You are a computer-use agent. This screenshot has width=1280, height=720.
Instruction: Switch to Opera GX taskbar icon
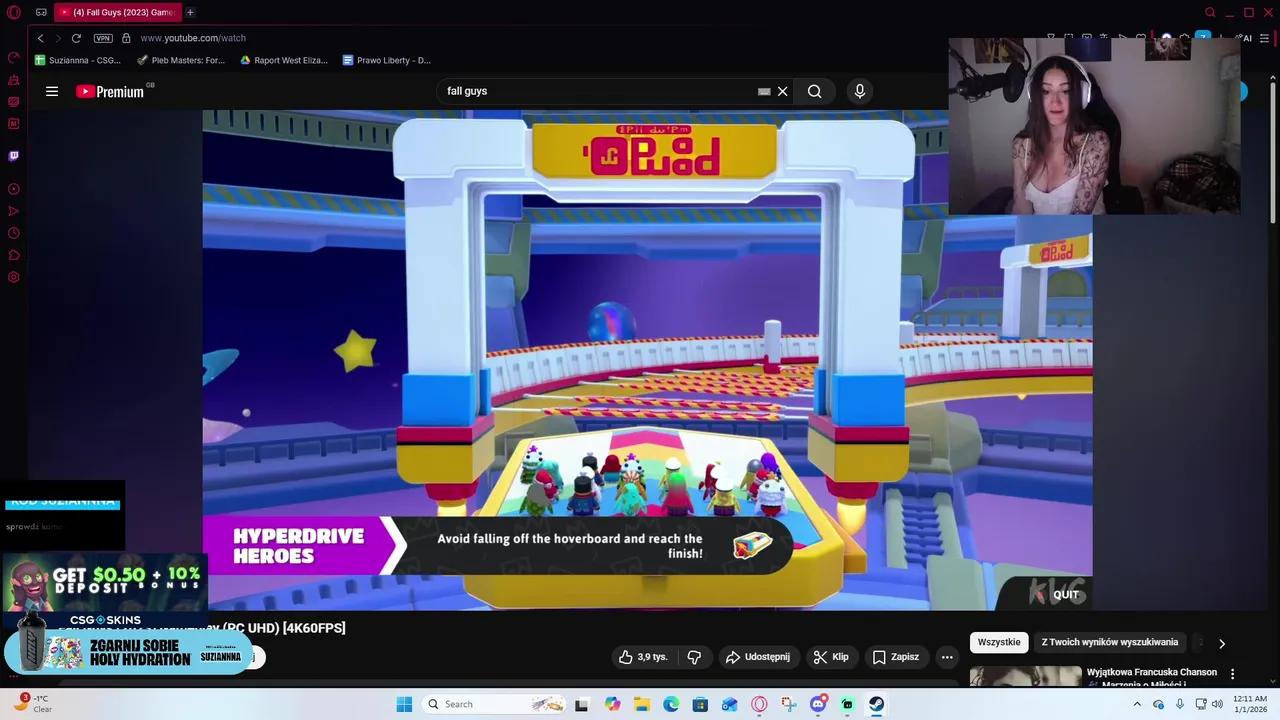[759, 704]
